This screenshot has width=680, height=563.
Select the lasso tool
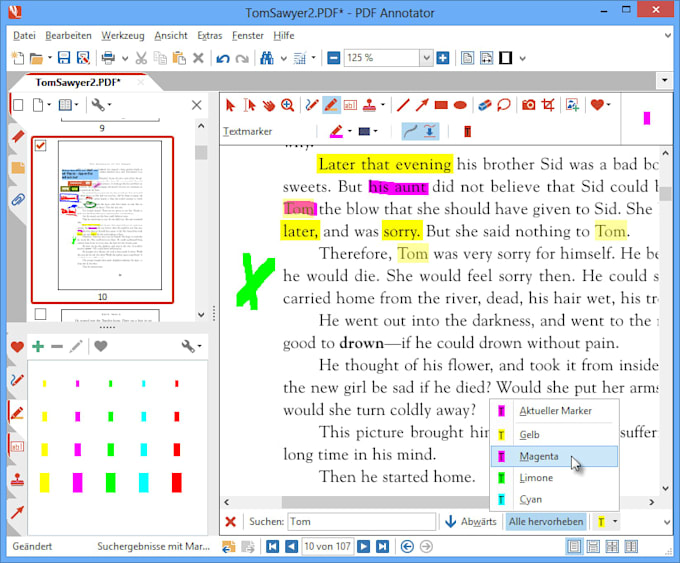pyautogui.click(x=503, y=105)
